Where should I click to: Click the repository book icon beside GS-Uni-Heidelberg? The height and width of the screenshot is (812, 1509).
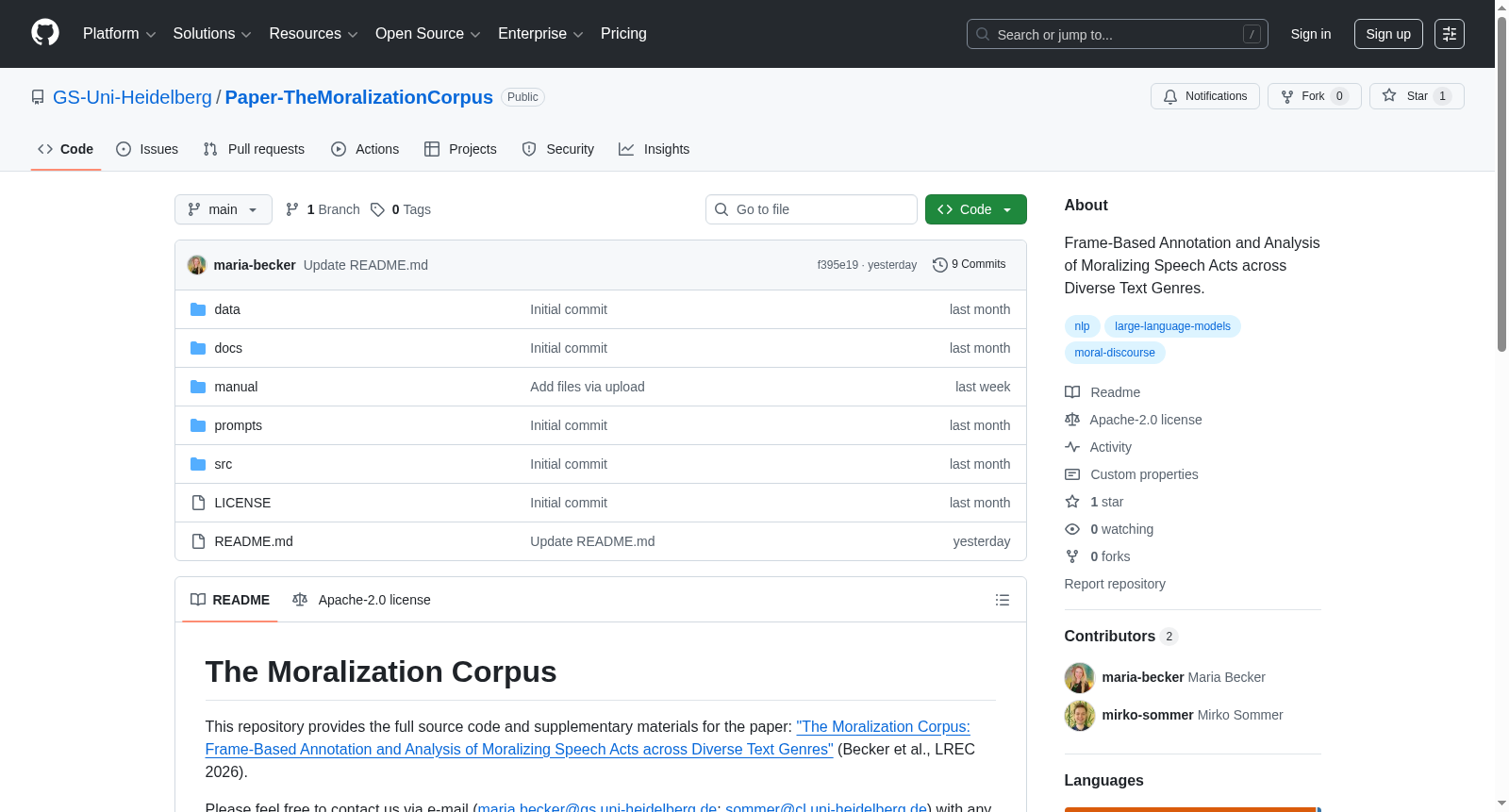[38, 97]
